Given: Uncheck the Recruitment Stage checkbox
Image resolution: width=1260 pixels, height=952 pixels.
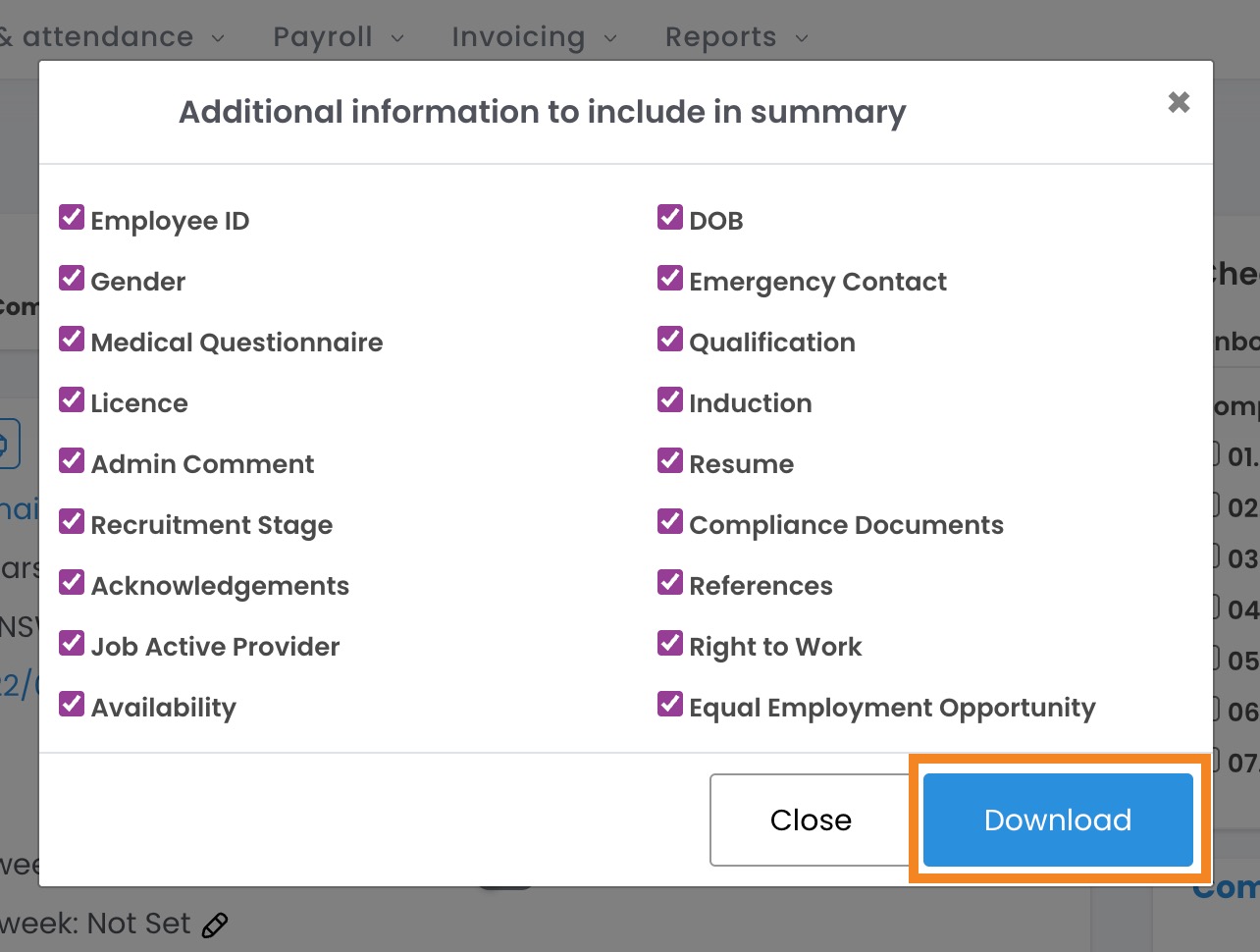Looking at the screenshot, I should click(x=72, y=522).
